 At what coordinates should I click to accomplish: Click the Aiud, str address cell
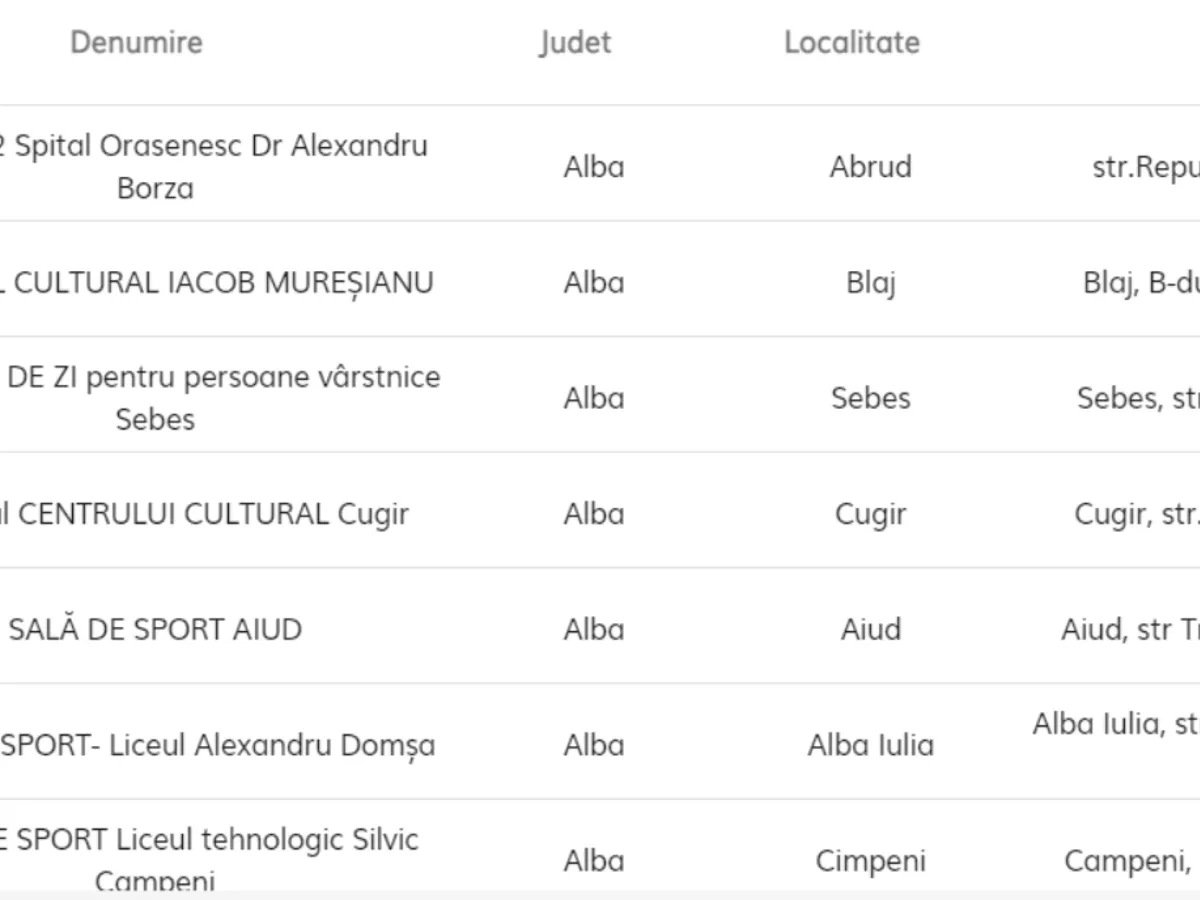tap(1130, 630)
